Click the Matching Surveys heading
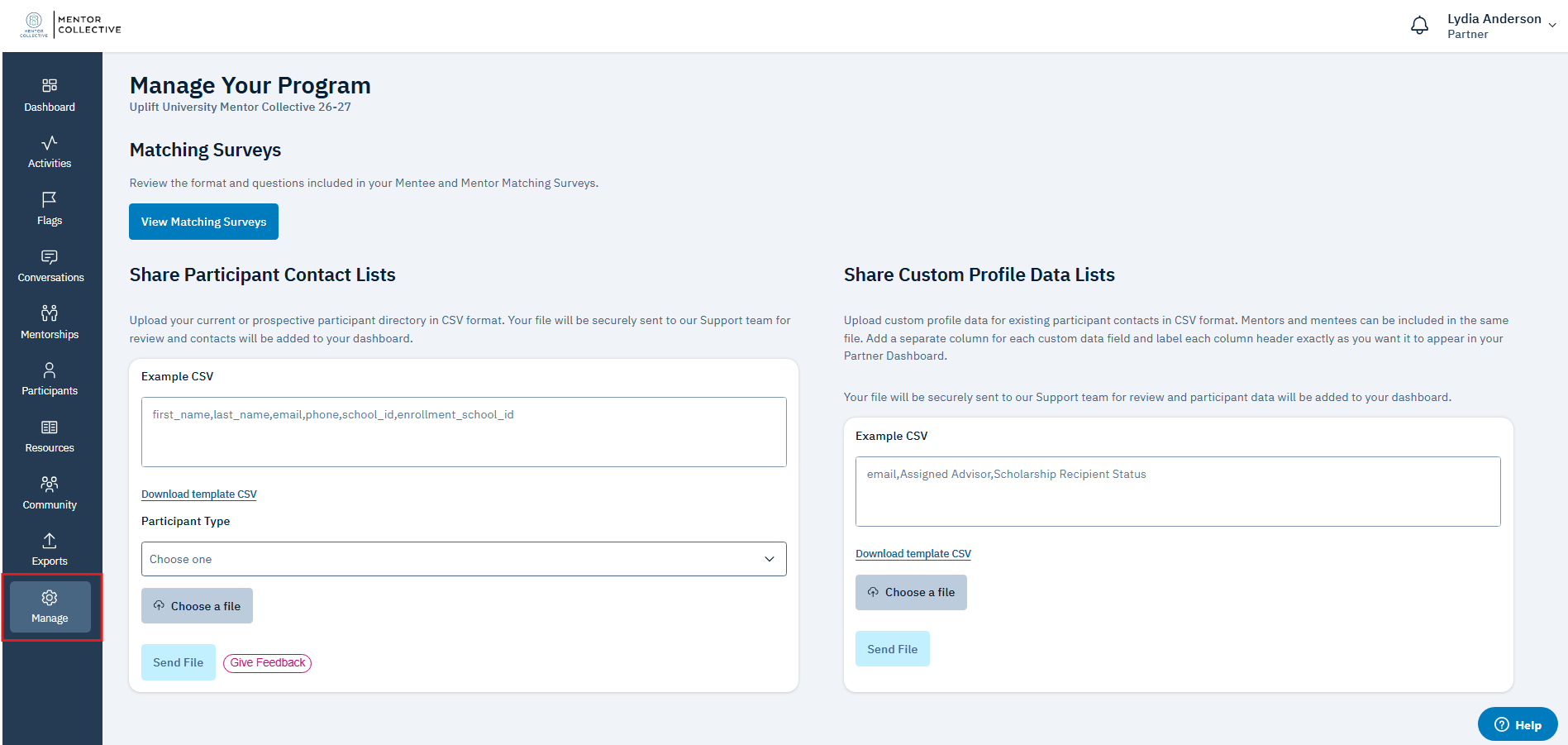 pyautogui.click(x=205, y=150)
